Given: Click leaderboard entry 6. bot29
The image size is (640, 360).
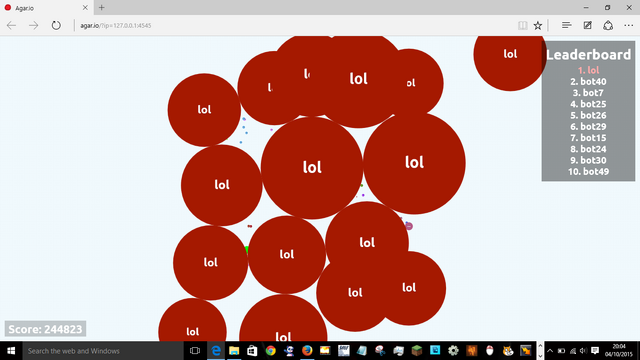Looking at the screenshot, I should click(589, 127).
